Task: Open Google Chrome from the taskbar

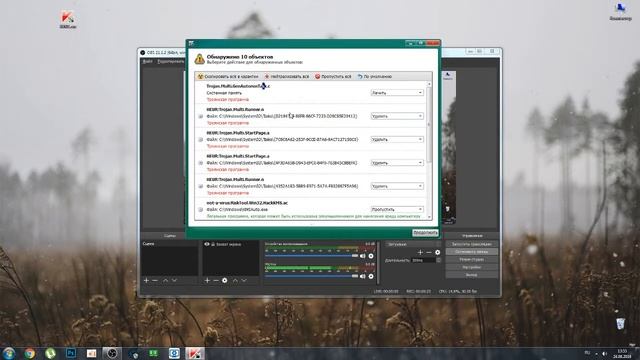Action: 29,353
